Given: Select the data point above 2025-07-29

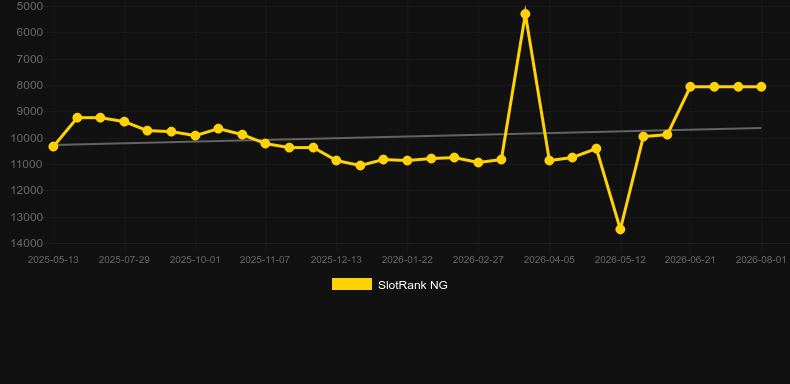Looking at the screenshot, I should (124, 121).
